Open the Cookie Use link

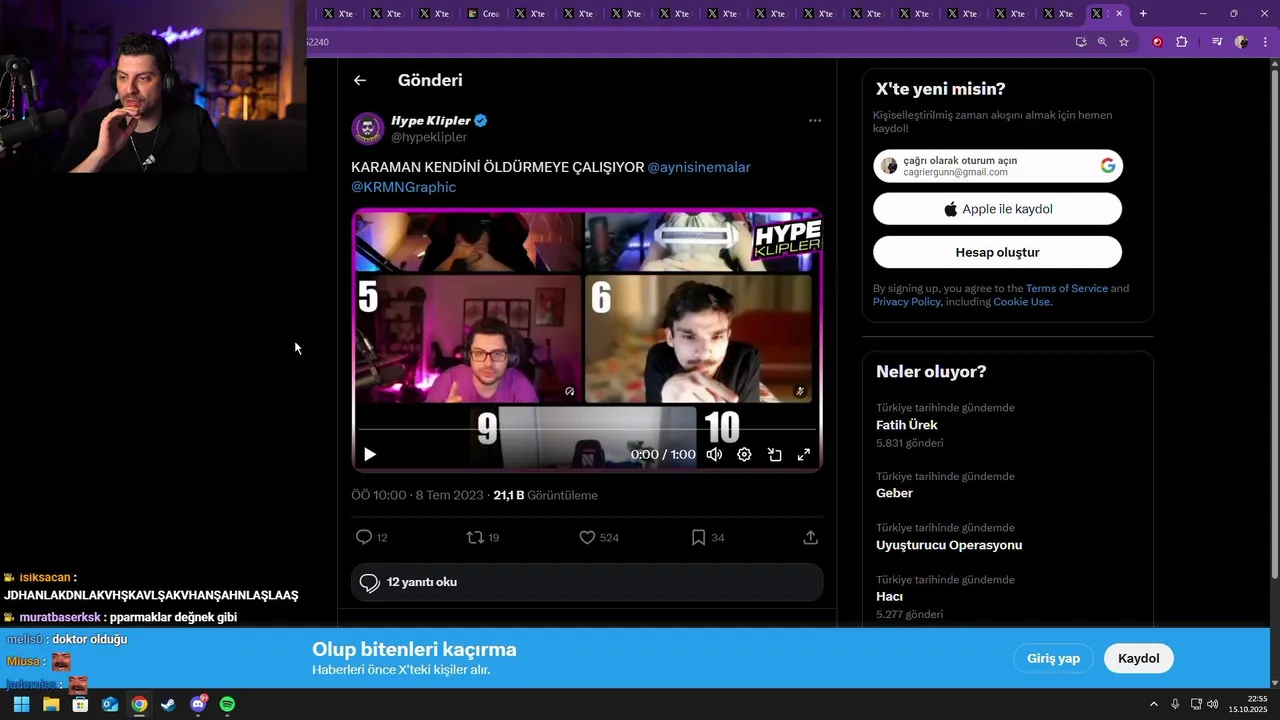(x=1022, y=302)
